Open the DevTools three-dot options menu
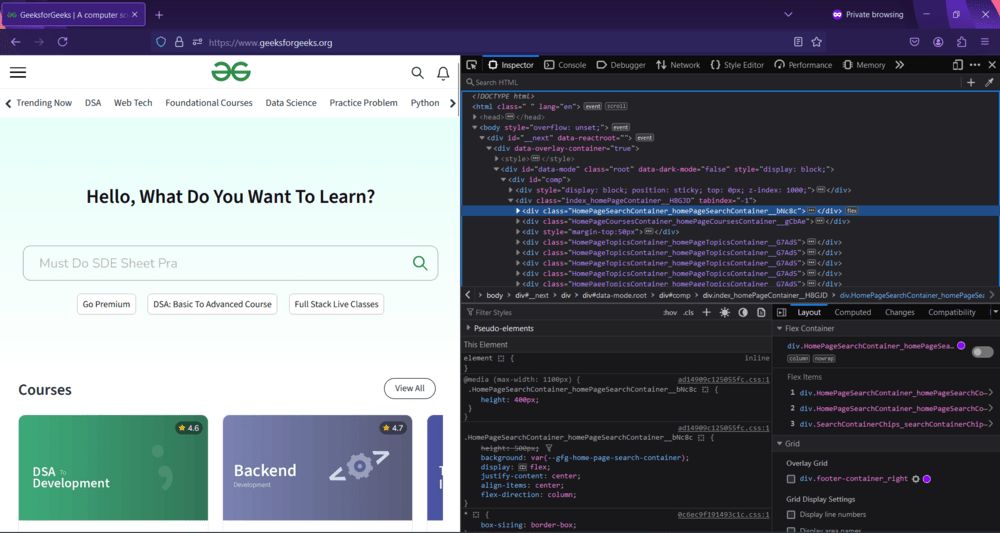Screen dimensions: 1000x533 point(974,65)
